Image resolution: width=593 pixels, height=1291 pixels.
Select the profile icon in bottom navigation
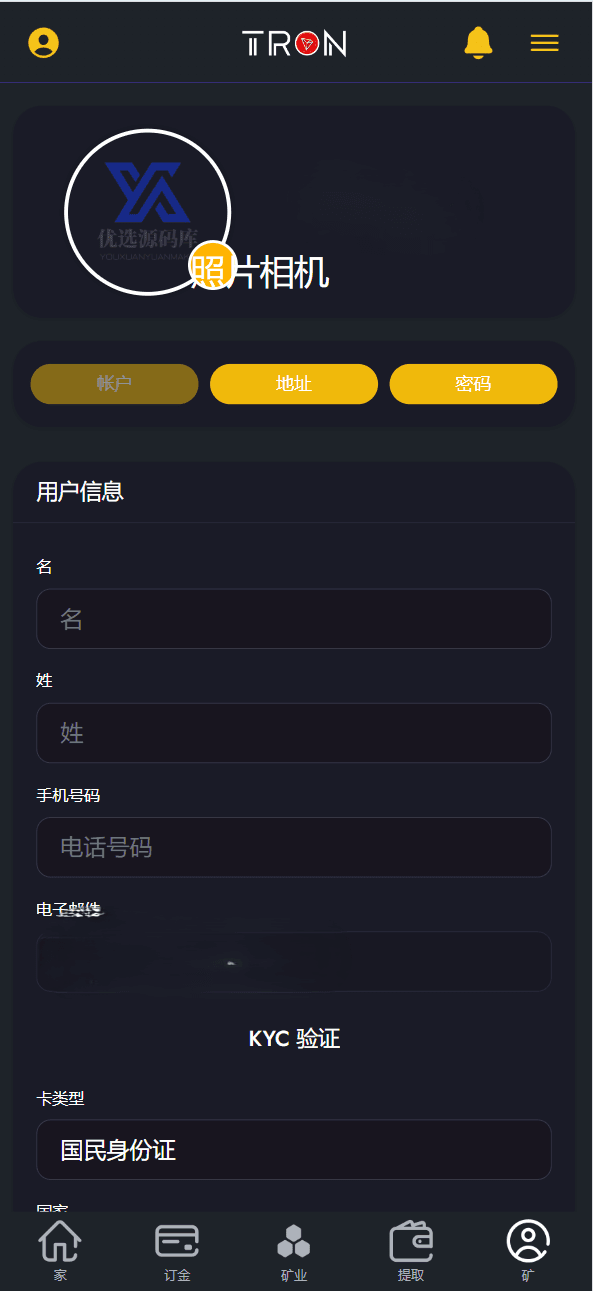[x=528, y=1251]
